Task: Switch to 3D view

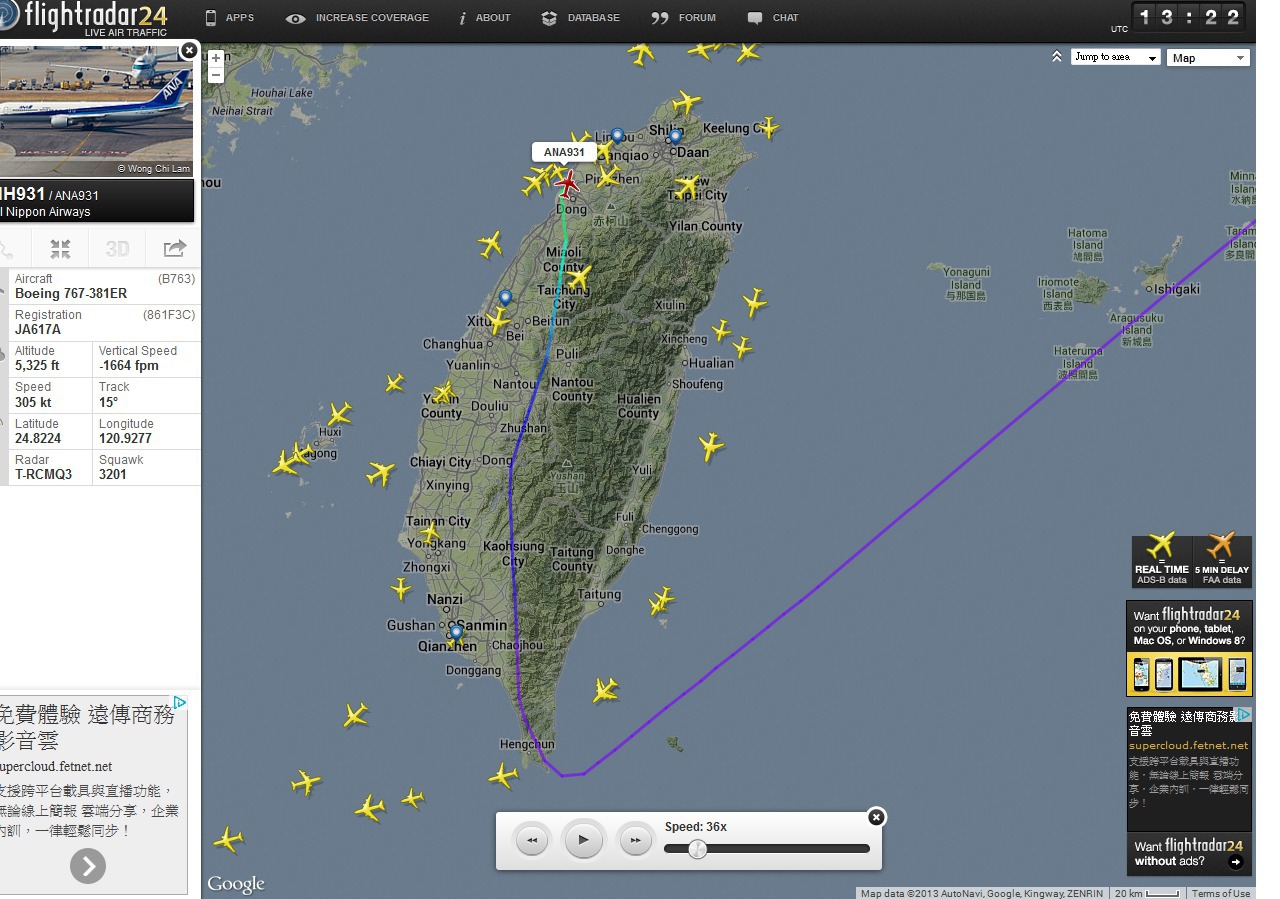Action: [x=117, y=249]
